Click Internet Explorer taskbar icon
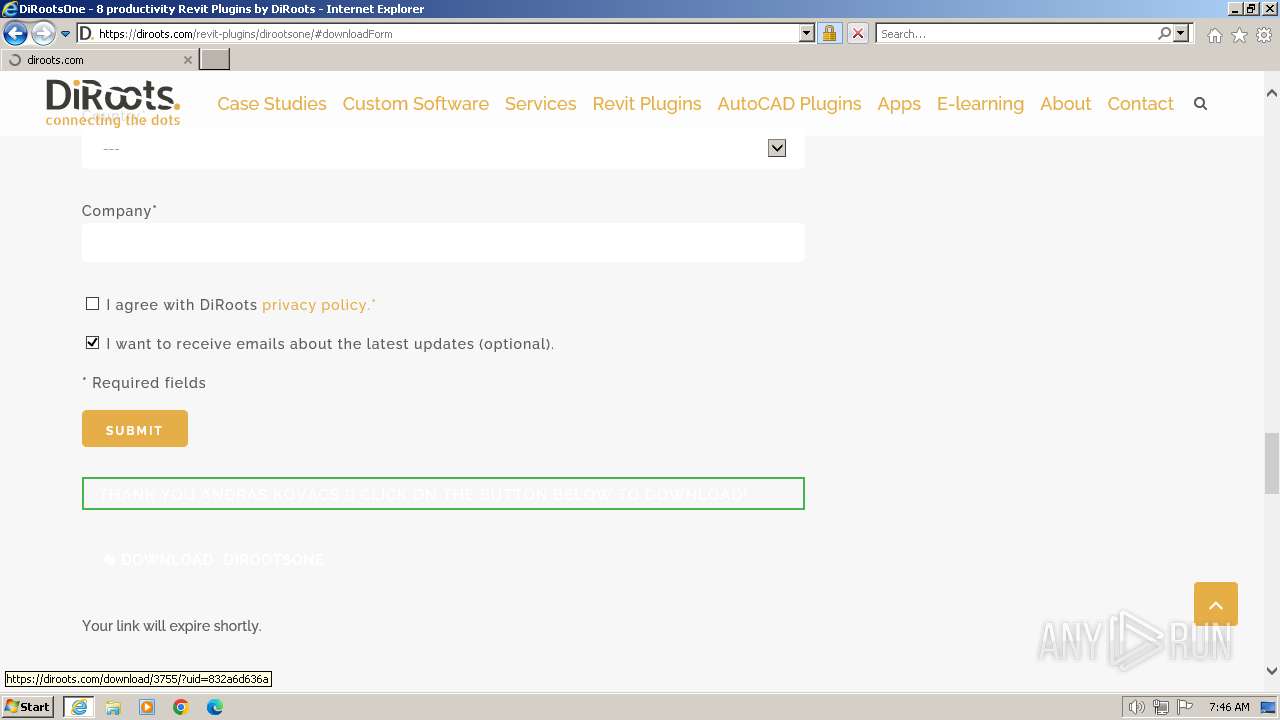 78,707
